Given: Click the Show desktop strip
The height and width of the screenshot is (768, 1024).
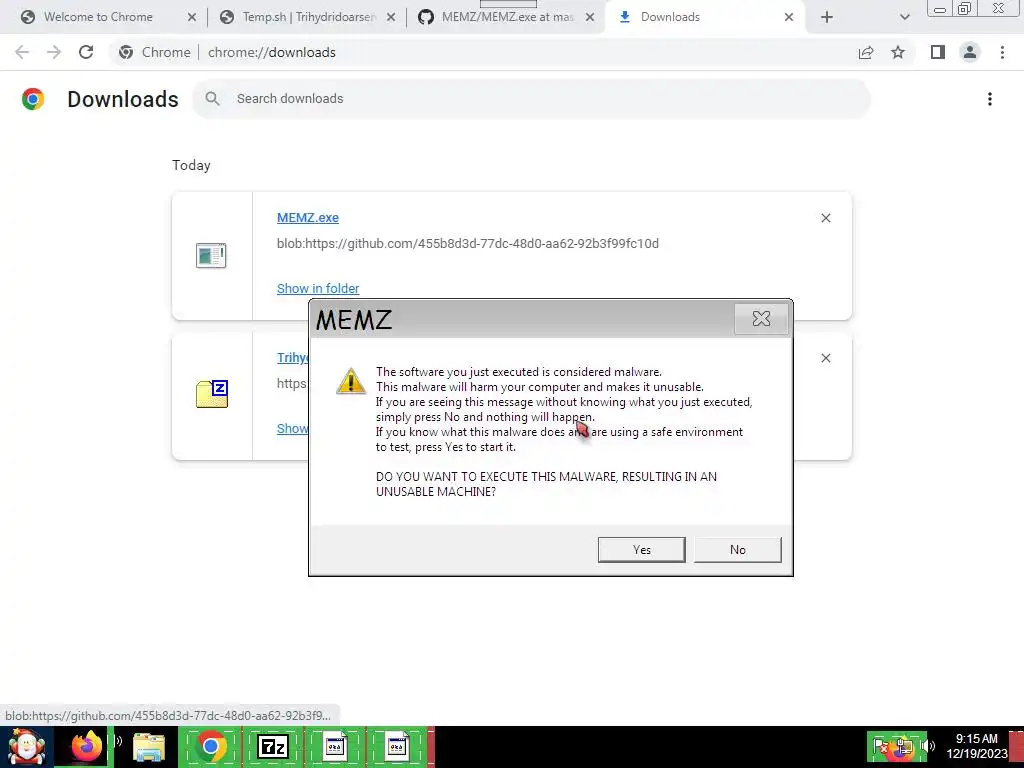Looking at the screenshot, I should pyautogui.click(x=1017, y=746).
